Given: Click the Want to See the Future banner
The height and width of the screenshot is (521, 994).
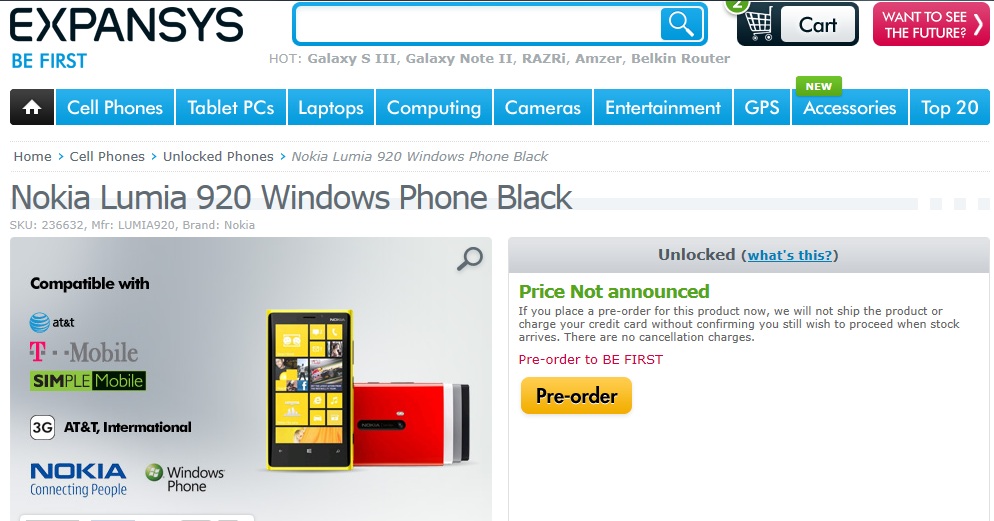Looking at the screenshot, I should point(931,25).
